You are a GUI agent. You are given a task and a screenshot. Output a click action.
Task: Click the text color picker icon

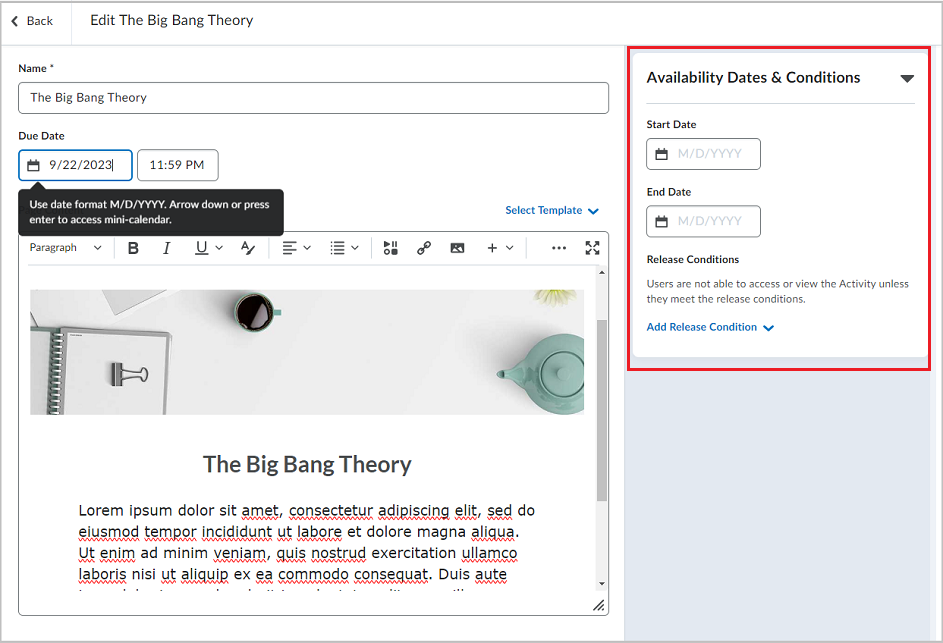(x=248, y=248)
